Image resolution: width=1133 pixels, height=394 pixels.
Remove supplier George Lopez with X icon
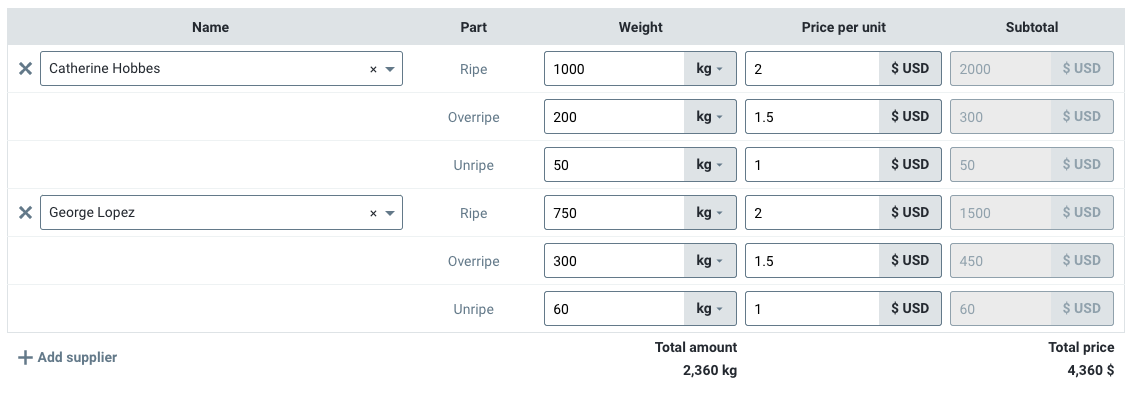25,213
